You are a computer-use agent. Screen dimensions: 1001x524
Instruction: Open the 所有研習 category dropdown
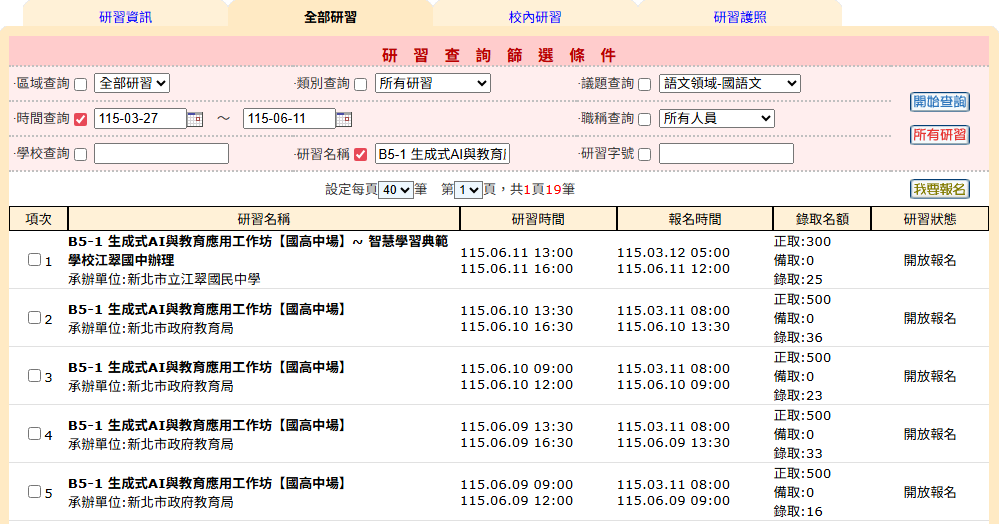432,83
